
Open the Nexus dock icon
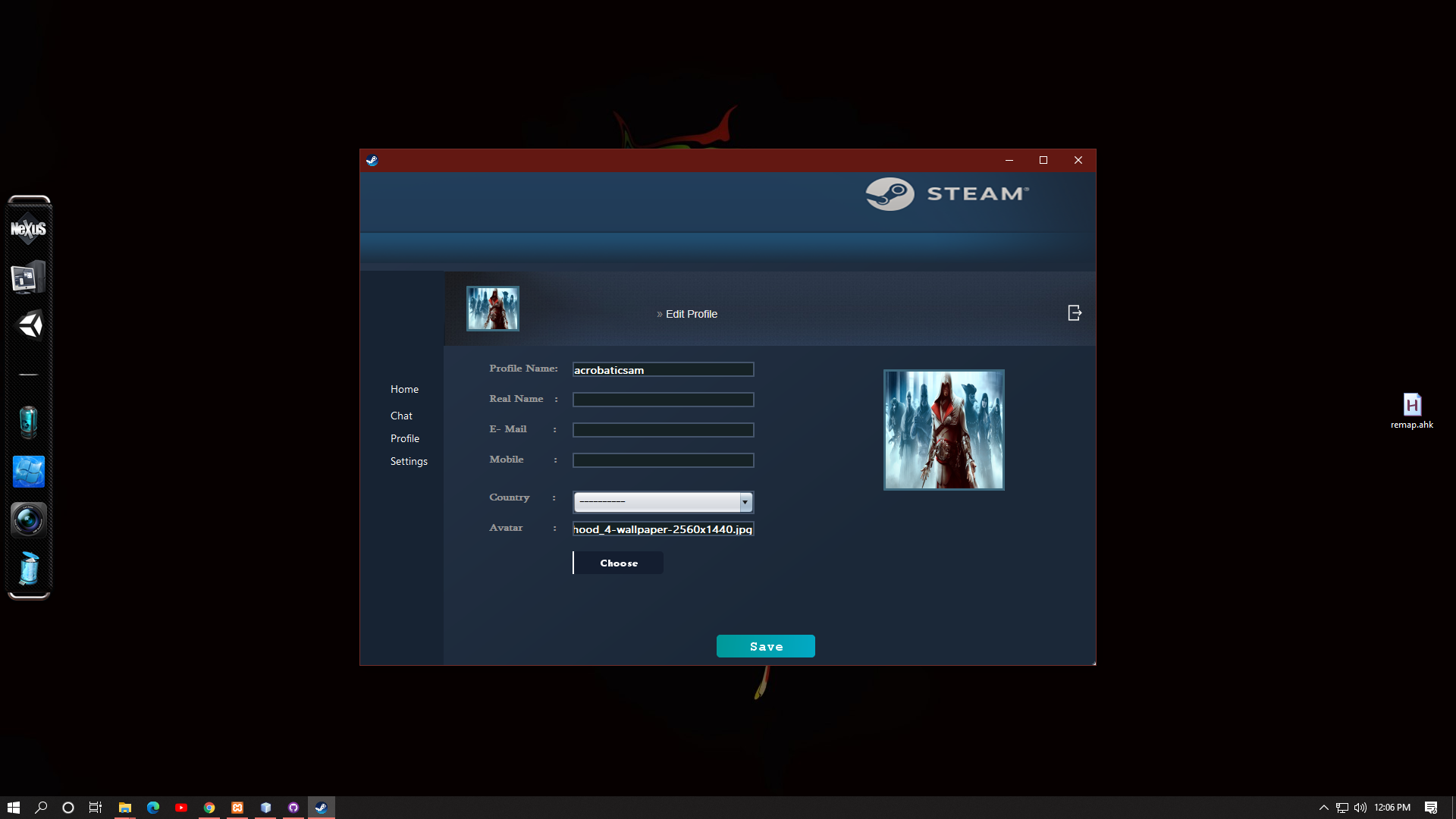point(29,228)
